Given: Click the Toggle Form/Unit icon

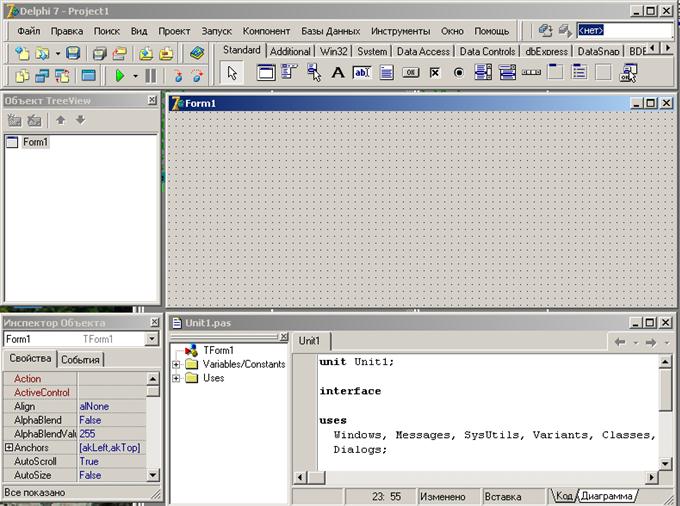Looking at the screenshot, I should (x=62, y=76).
